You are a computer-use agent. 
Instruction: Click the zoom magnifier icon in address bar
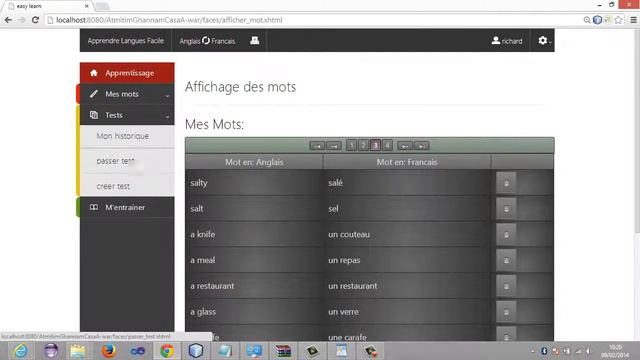click(587, 20)
